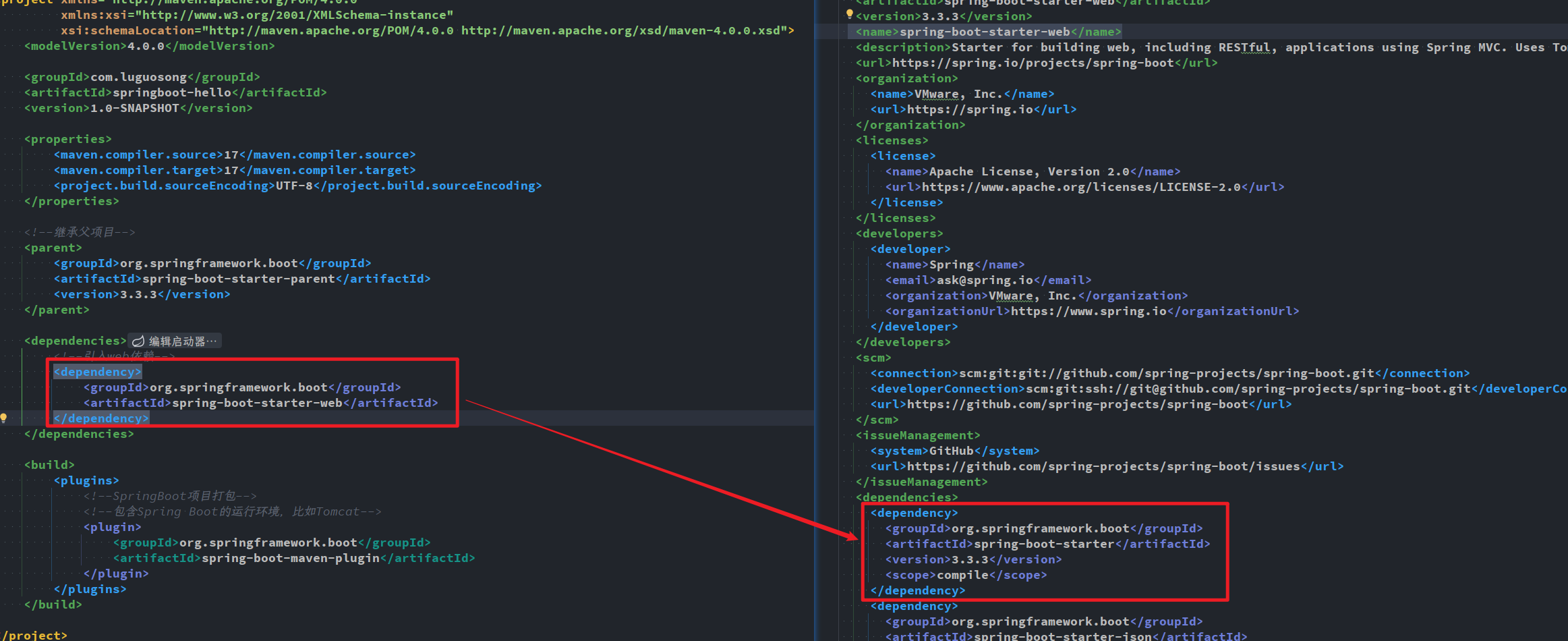Click the version 1.0-SNAPSHOT

[x=138, y=108]
